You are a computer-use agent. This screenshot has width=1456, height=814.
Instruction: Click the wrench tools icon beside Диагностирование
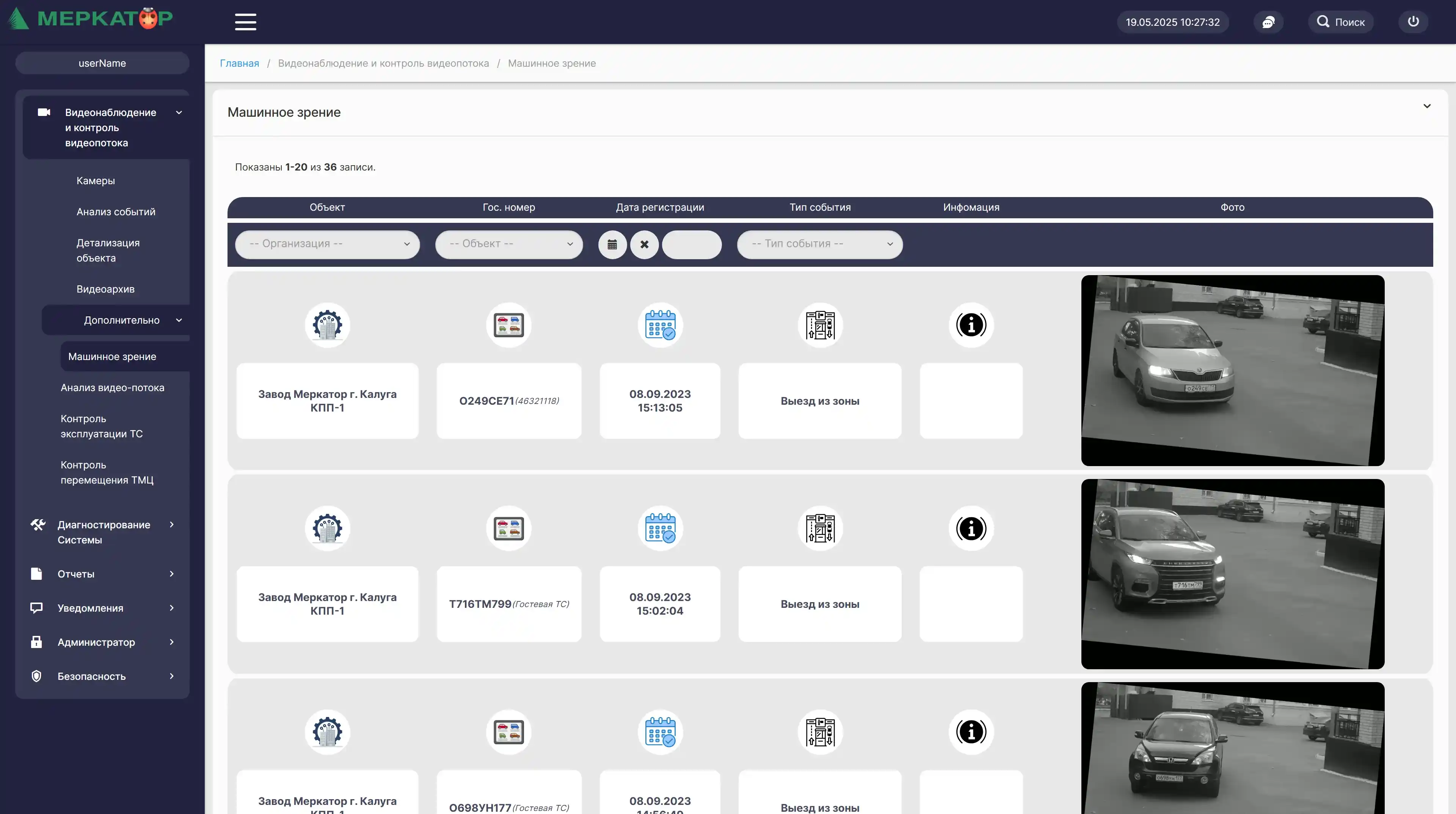[x=37, y=525]
